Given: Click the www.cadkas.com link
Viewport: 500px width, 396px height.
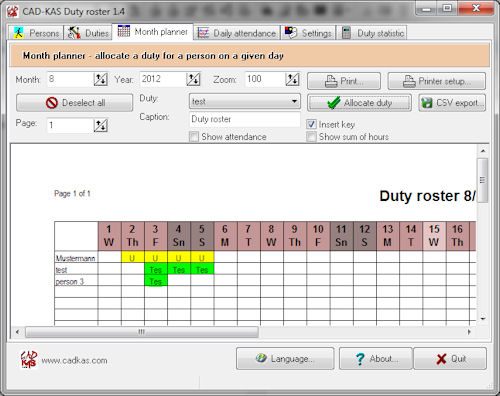Looking at the screenshot, I should [74, 360].
